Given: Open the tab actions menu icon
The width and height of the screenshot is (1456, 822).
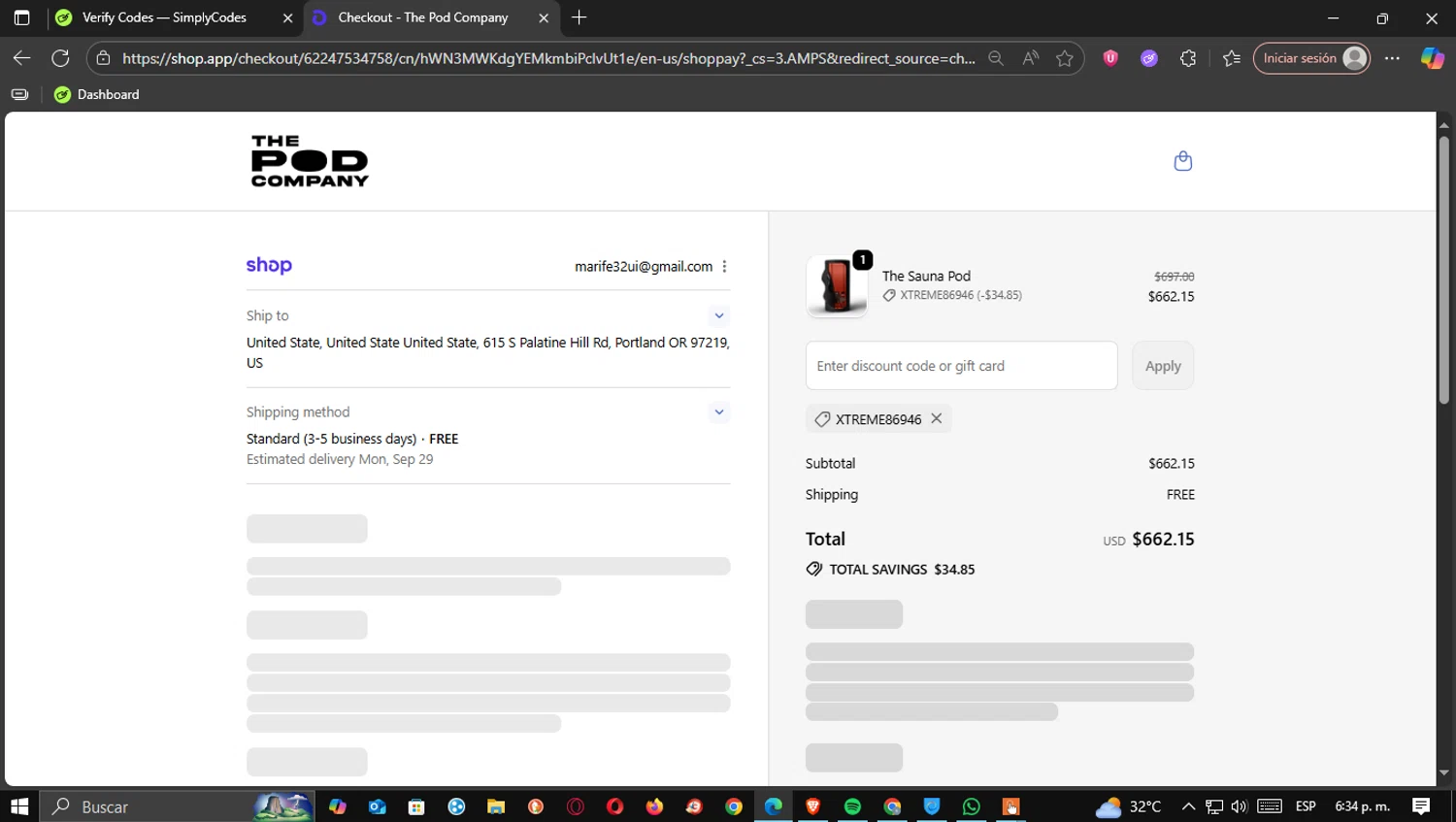Looking at the screenshot, I should click(21, 17).
